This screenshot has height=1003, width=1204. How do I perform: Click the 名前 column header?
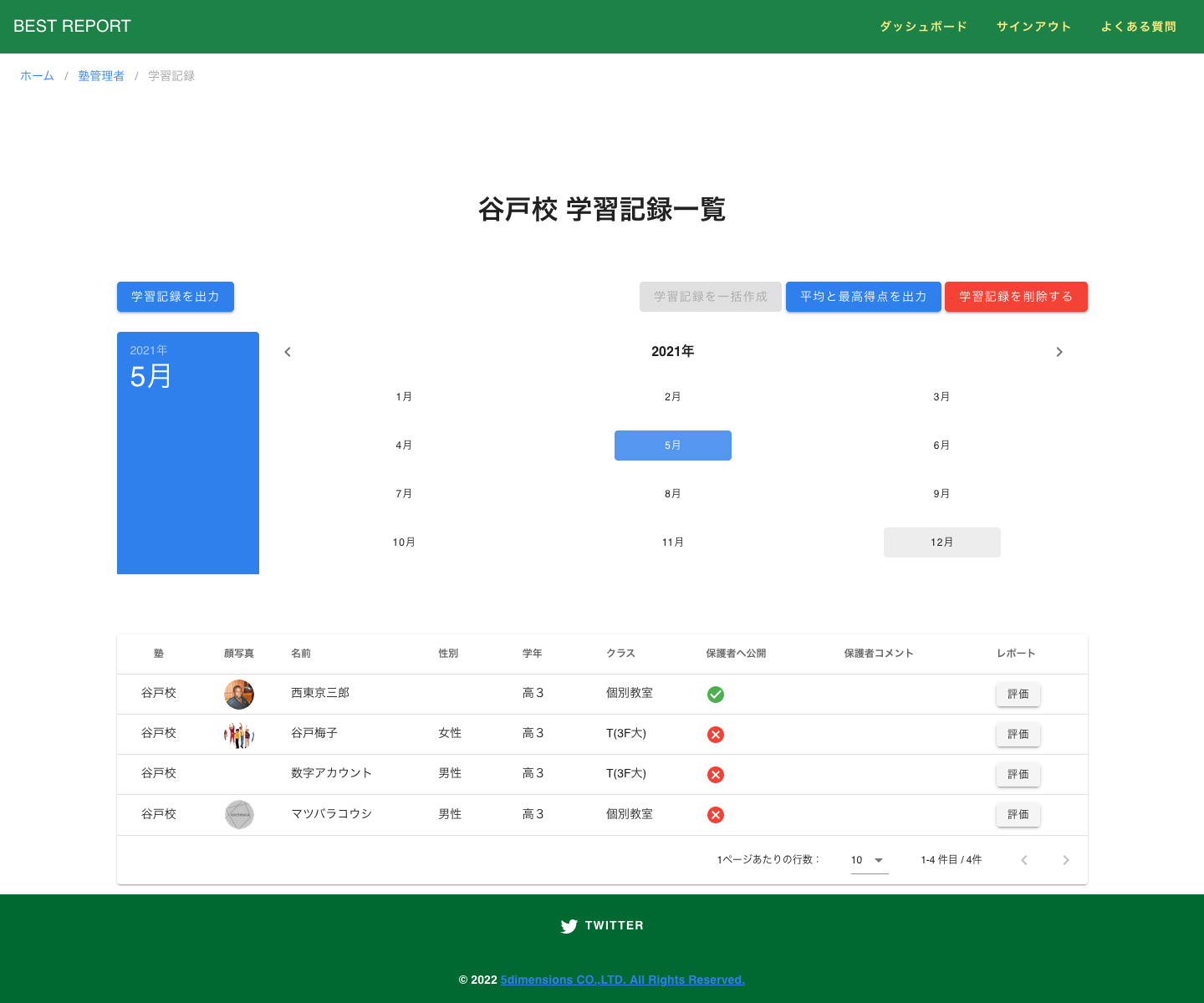(x=301, y=654)
